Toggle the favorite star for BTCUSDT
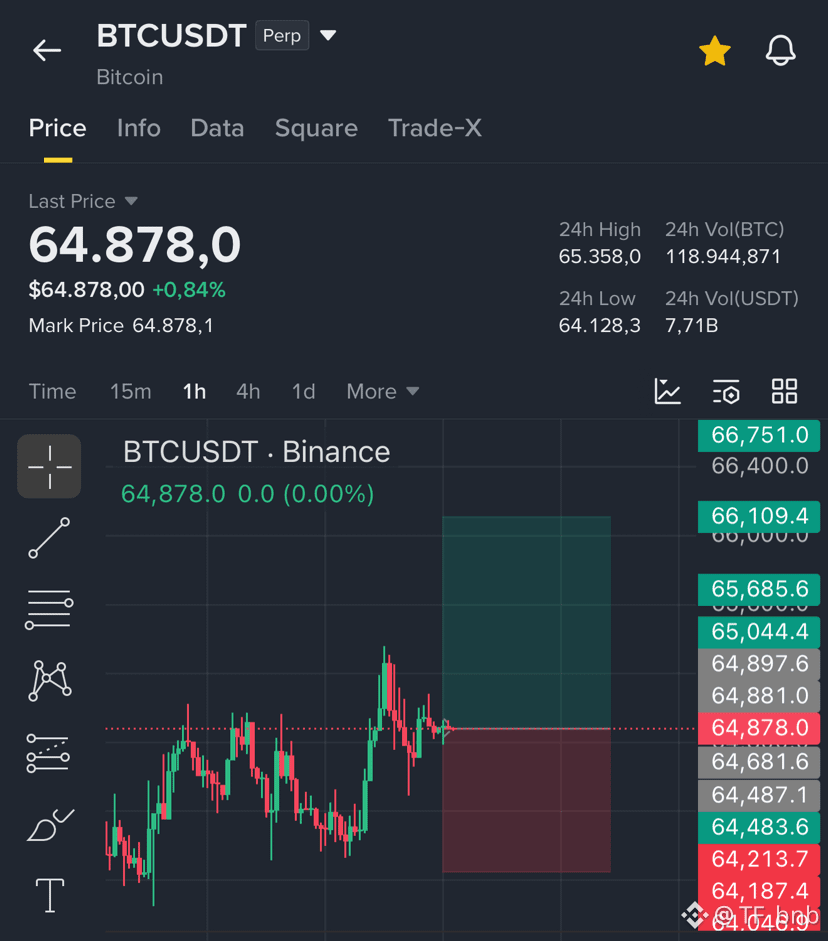 [715, 51]
